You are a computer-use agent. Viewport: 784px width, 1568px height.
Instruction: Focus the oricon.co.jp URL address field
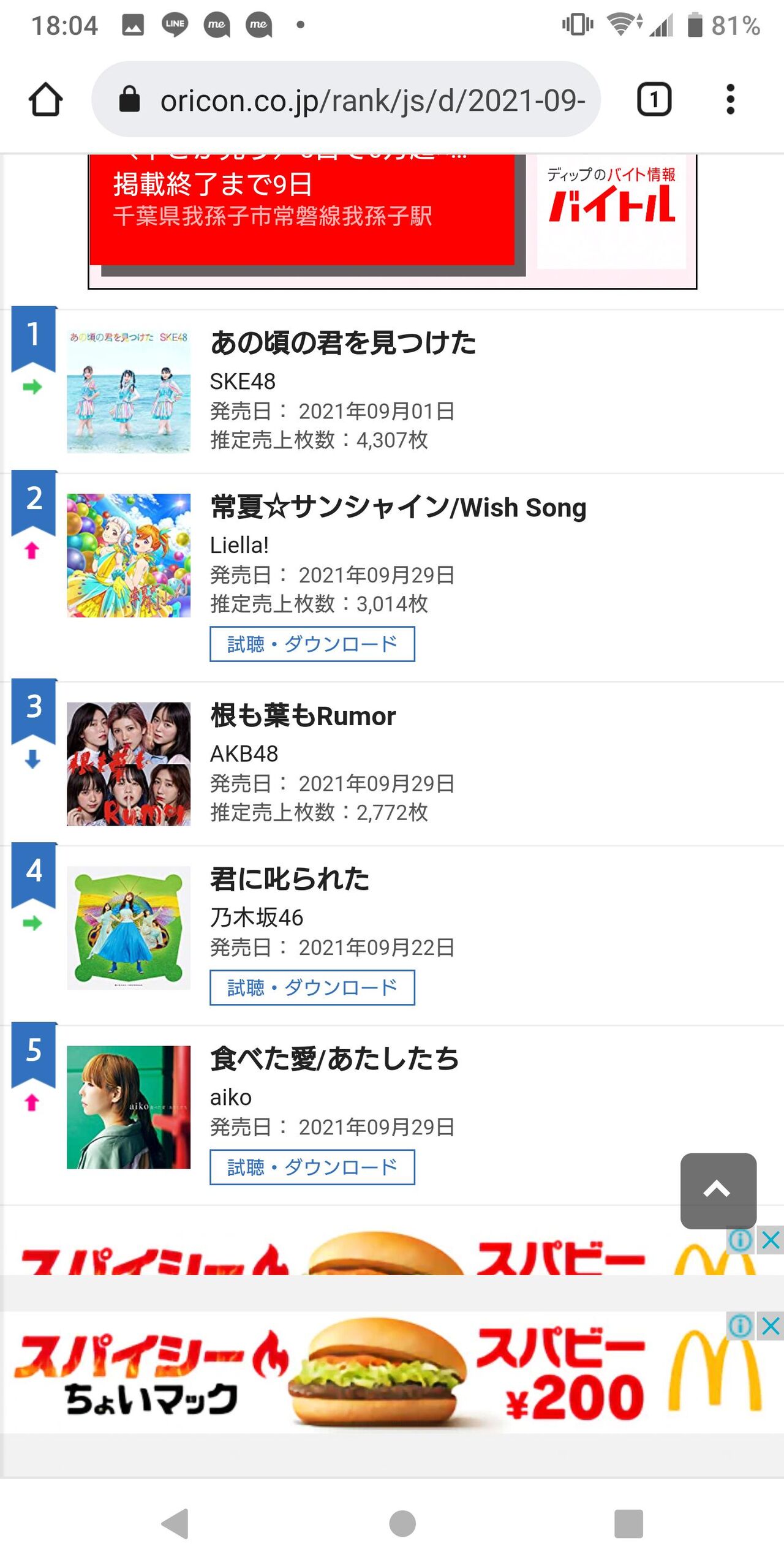click(345, 99)
